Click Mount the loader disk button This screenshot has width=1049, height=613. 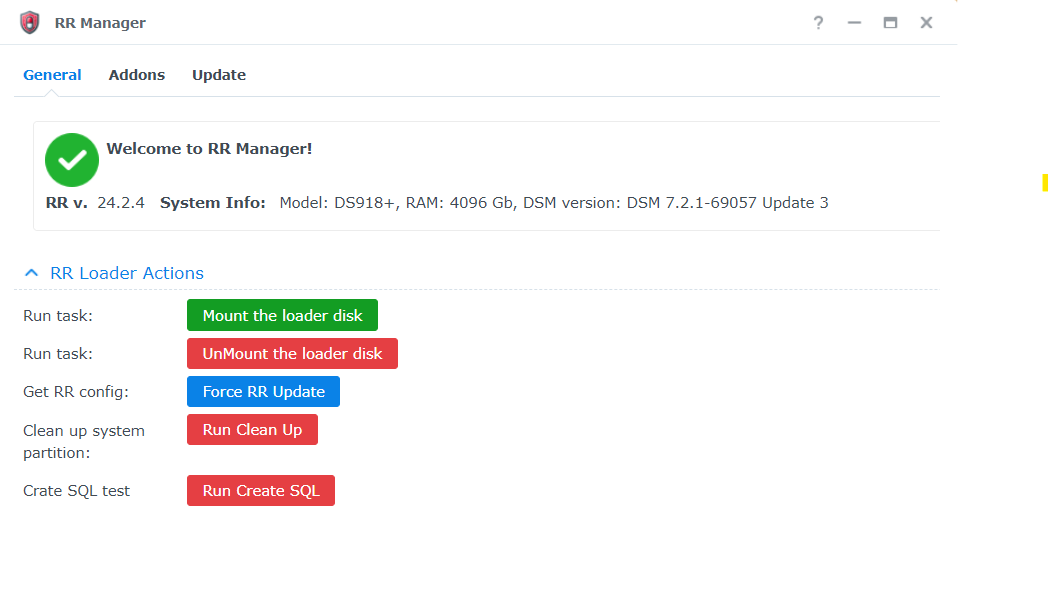click(x=282, y=315)
